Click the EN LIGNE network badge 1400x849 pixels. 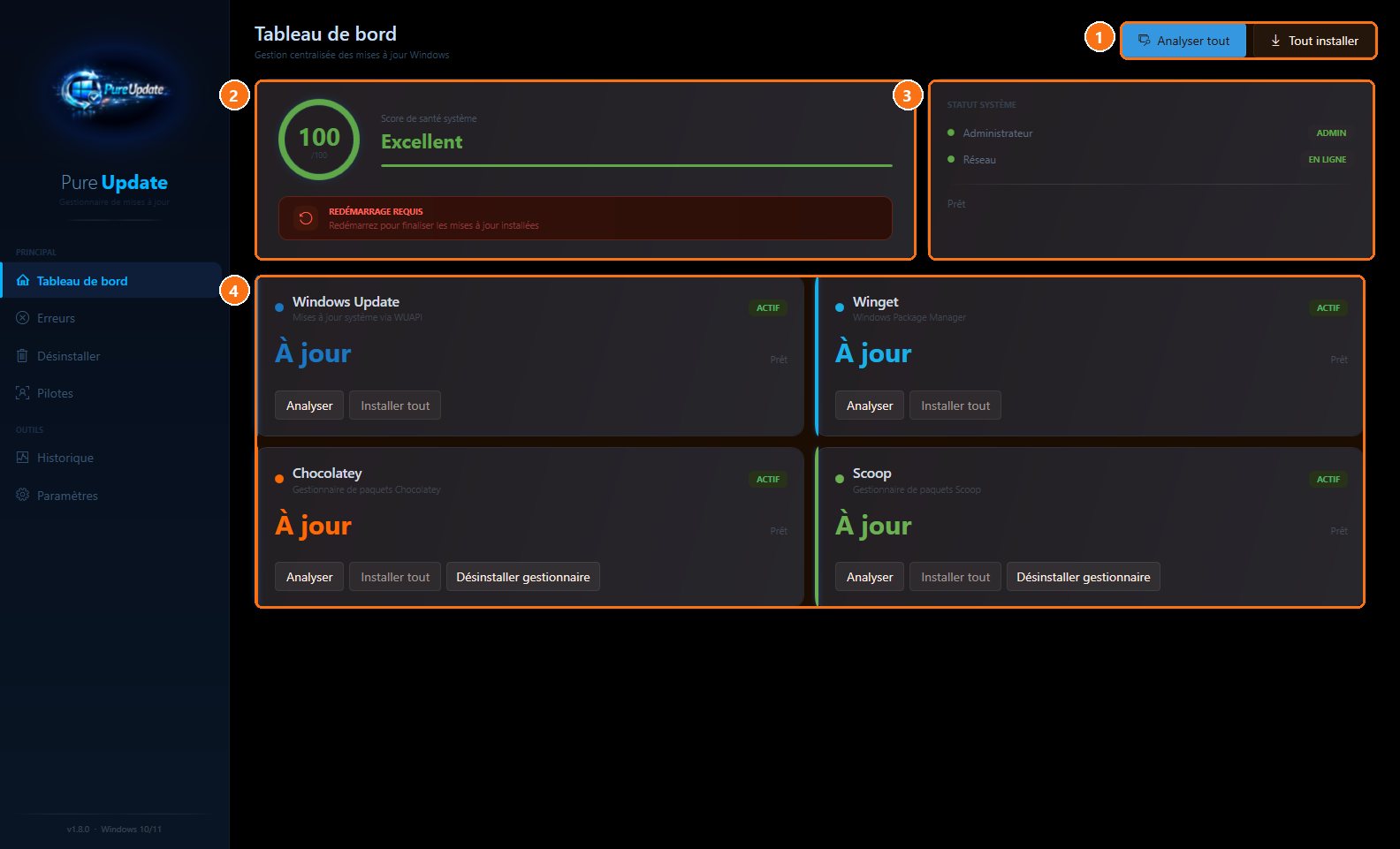click(x=1328, y=159)
